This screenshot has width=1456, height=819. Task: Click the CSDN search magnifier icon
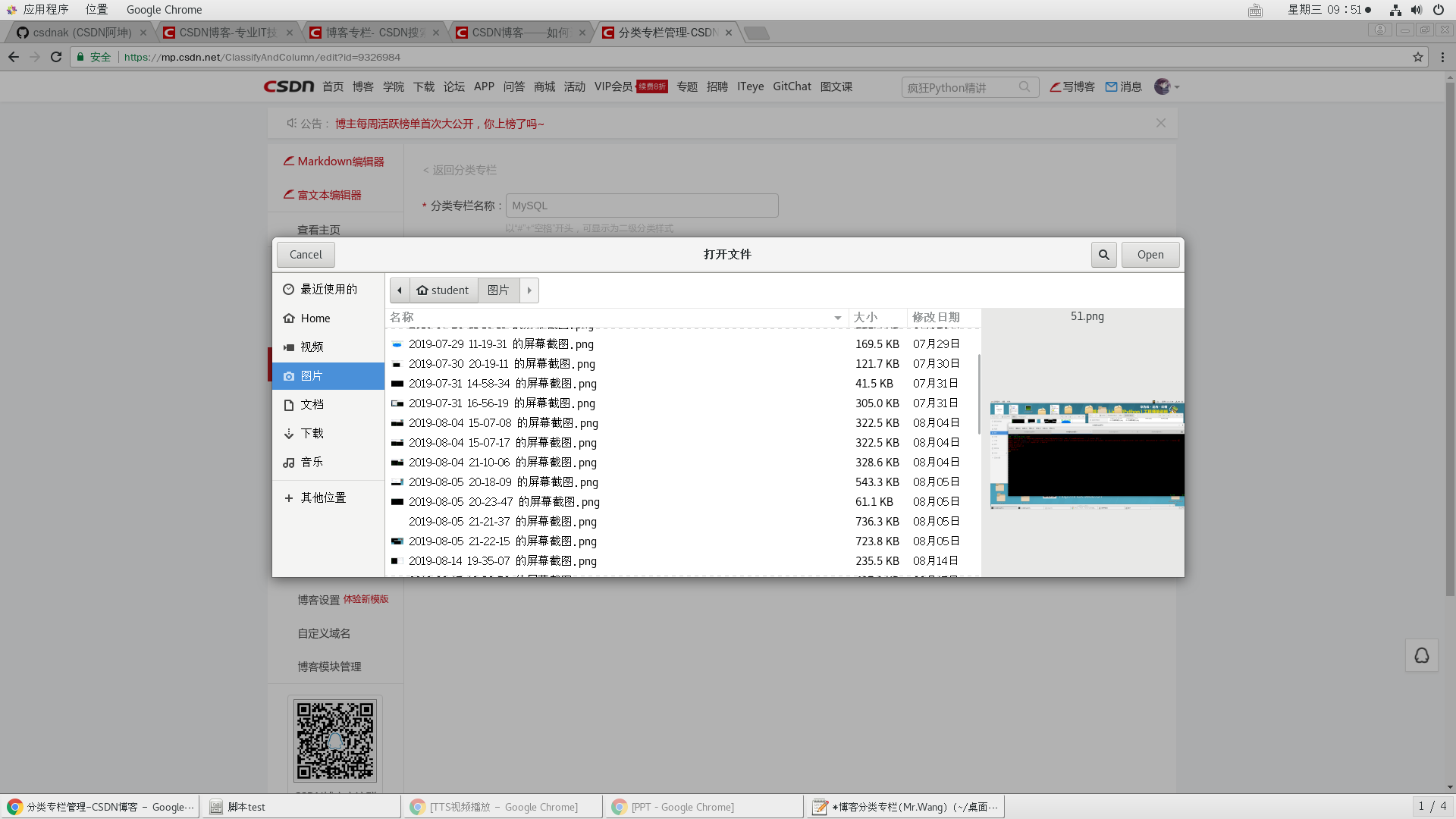1025,87
